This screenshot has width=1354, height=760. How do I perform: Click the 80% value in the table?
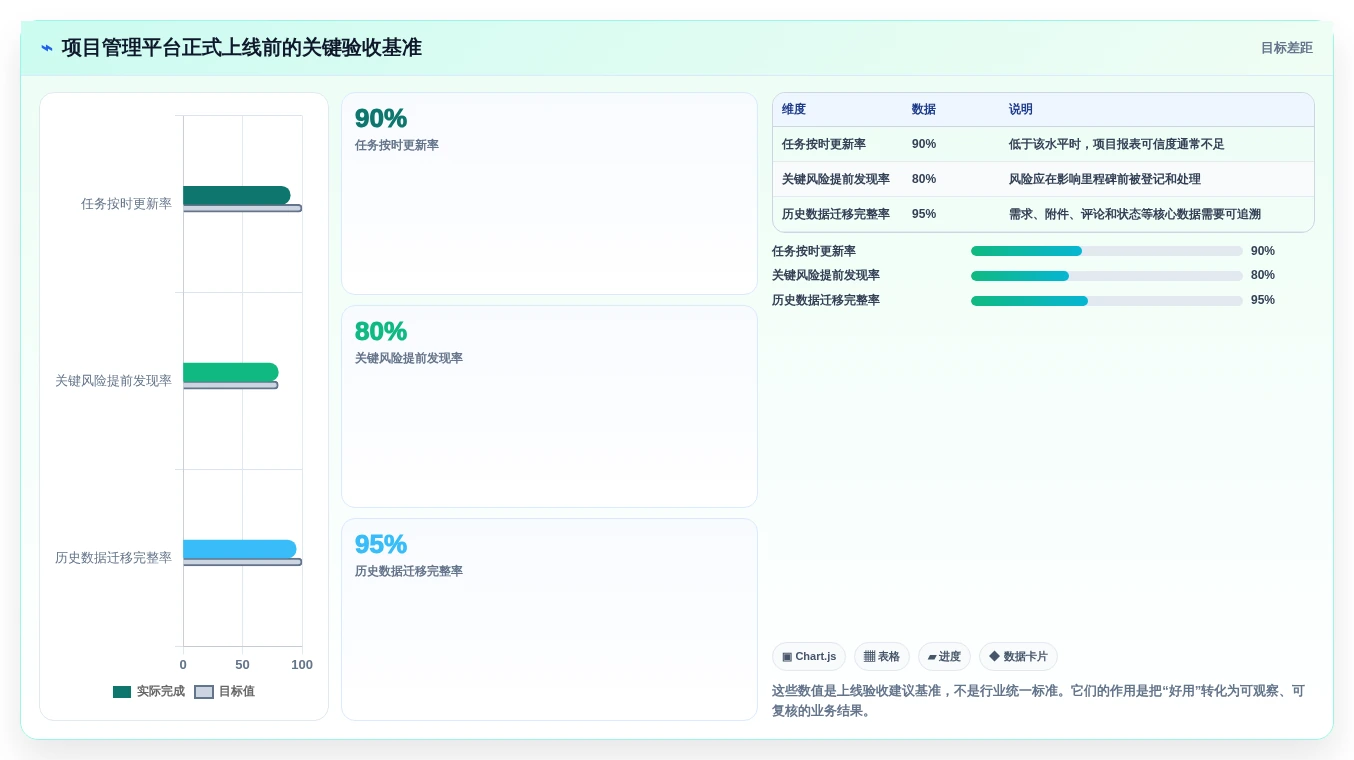[924, 179]
